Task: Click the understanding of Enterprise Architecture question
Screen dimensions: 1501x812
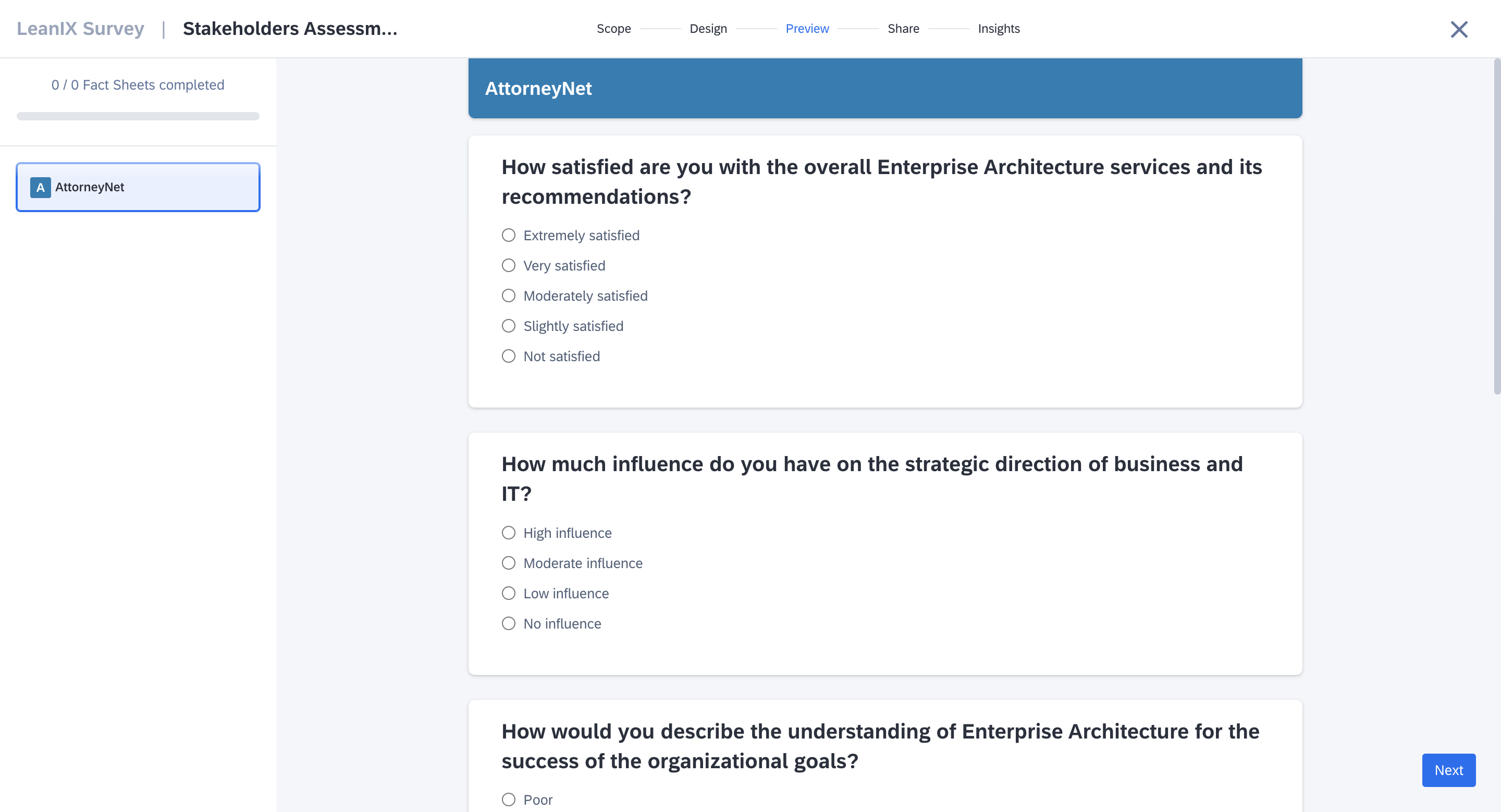Action: (880, 746)
